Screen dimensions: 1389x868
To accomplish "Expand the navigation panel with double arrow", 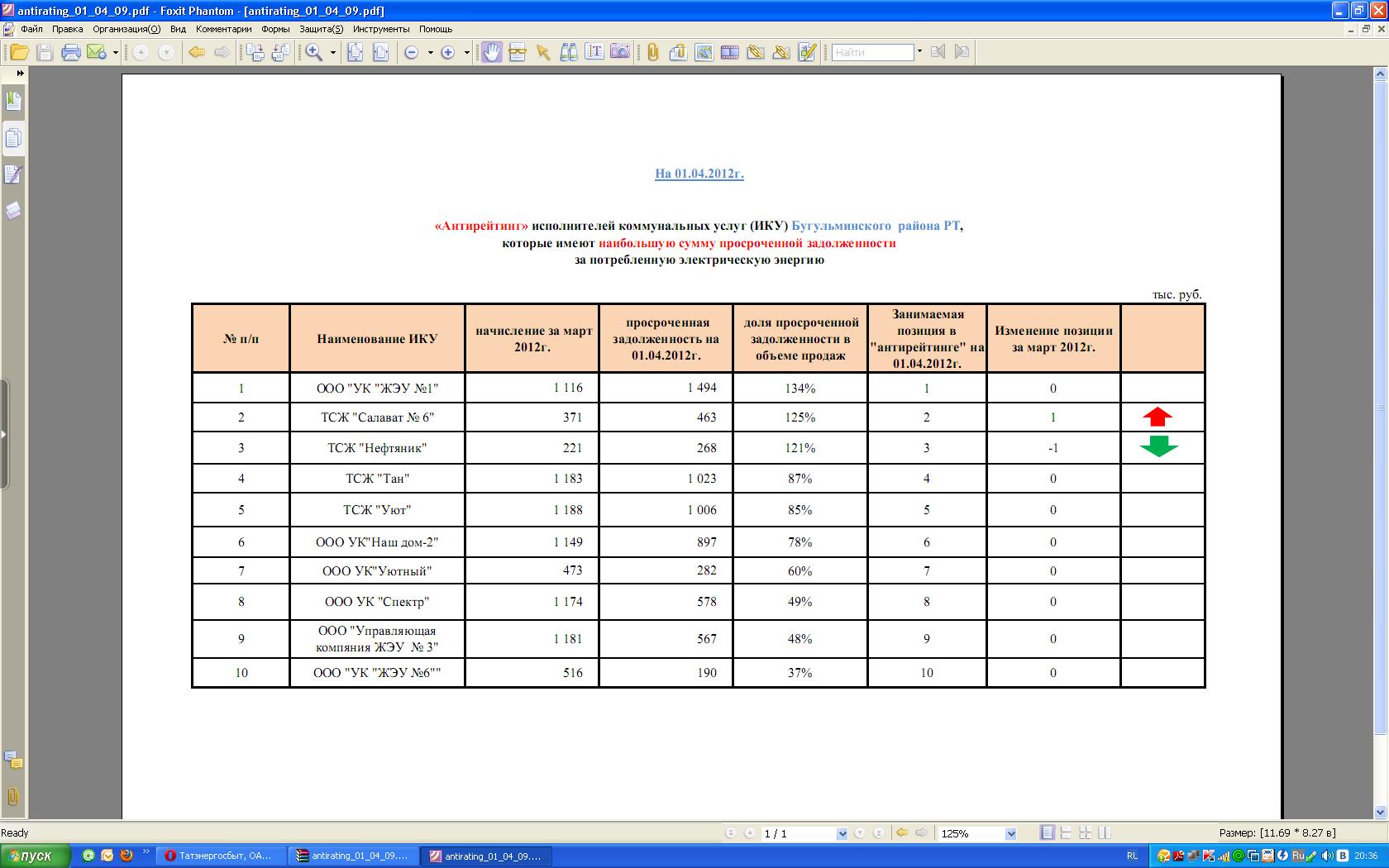I will 20,74.
